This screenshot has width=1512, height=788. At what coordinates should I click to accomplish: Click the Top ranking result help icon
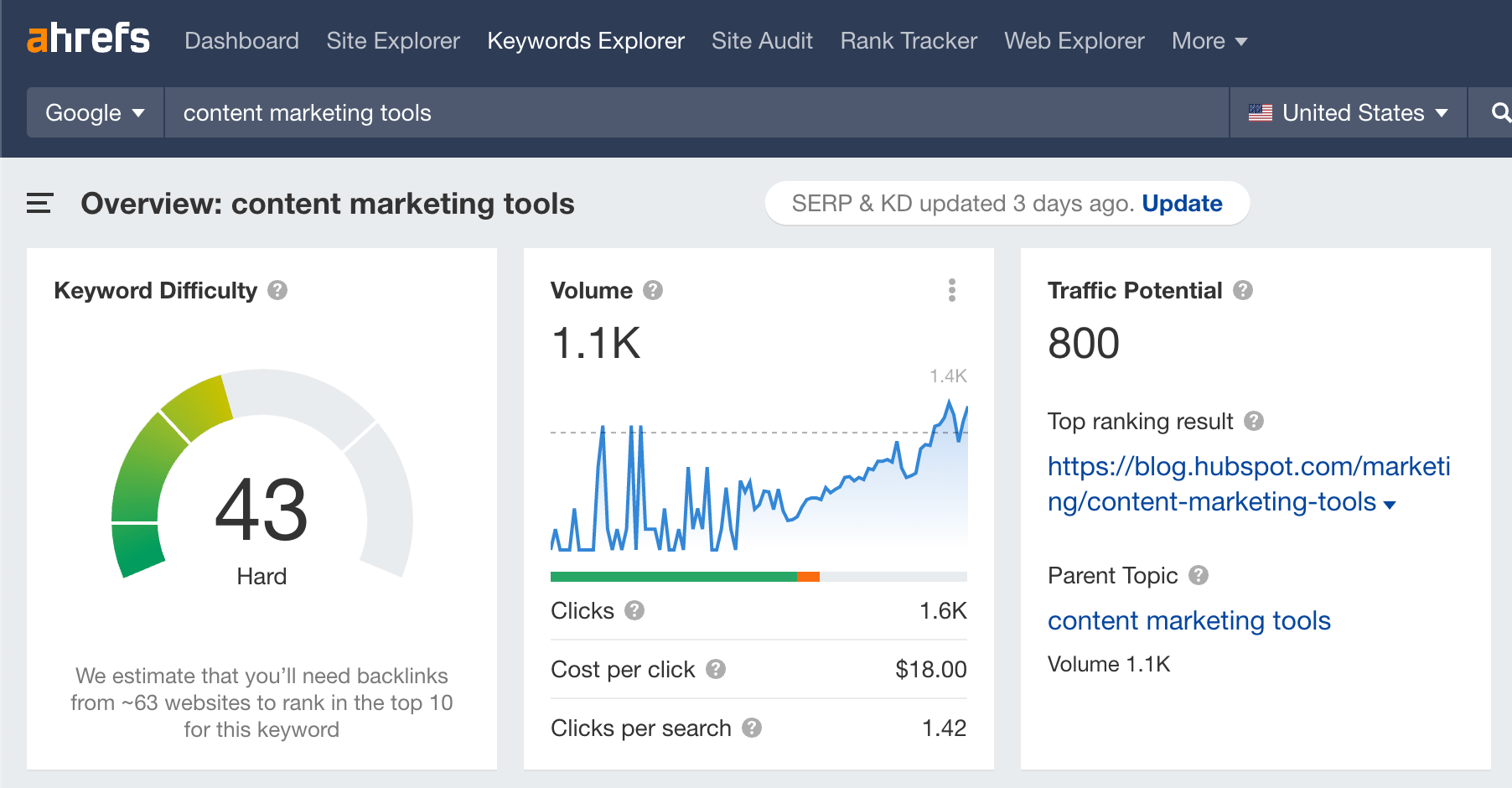(1254, 421)
